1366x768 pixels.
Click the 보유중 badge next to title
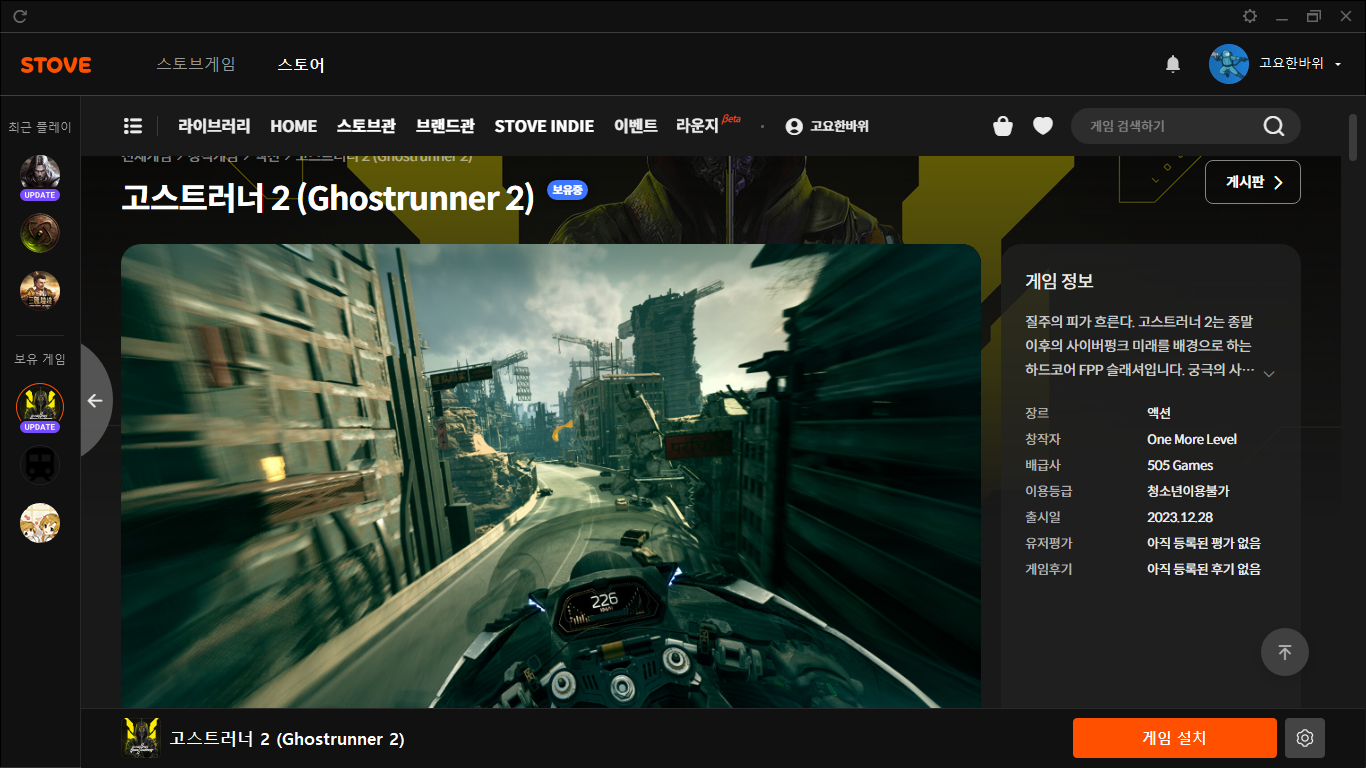(567, 189)
